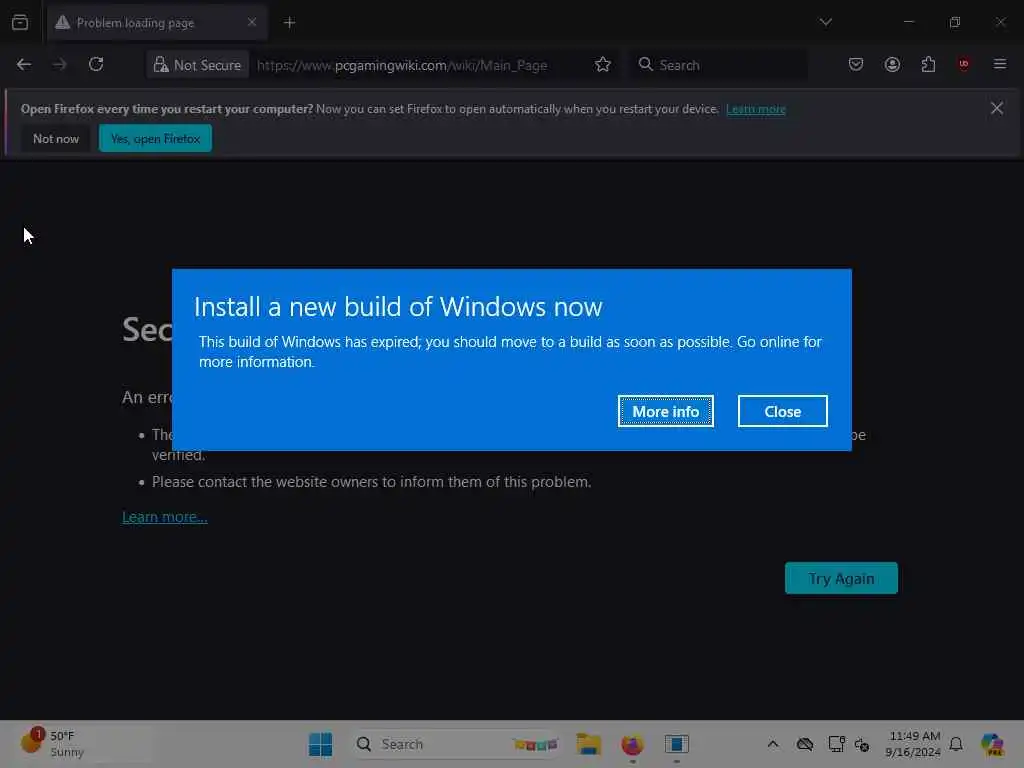
Task: Reload the current page
Action: click(x=96, y=65)
